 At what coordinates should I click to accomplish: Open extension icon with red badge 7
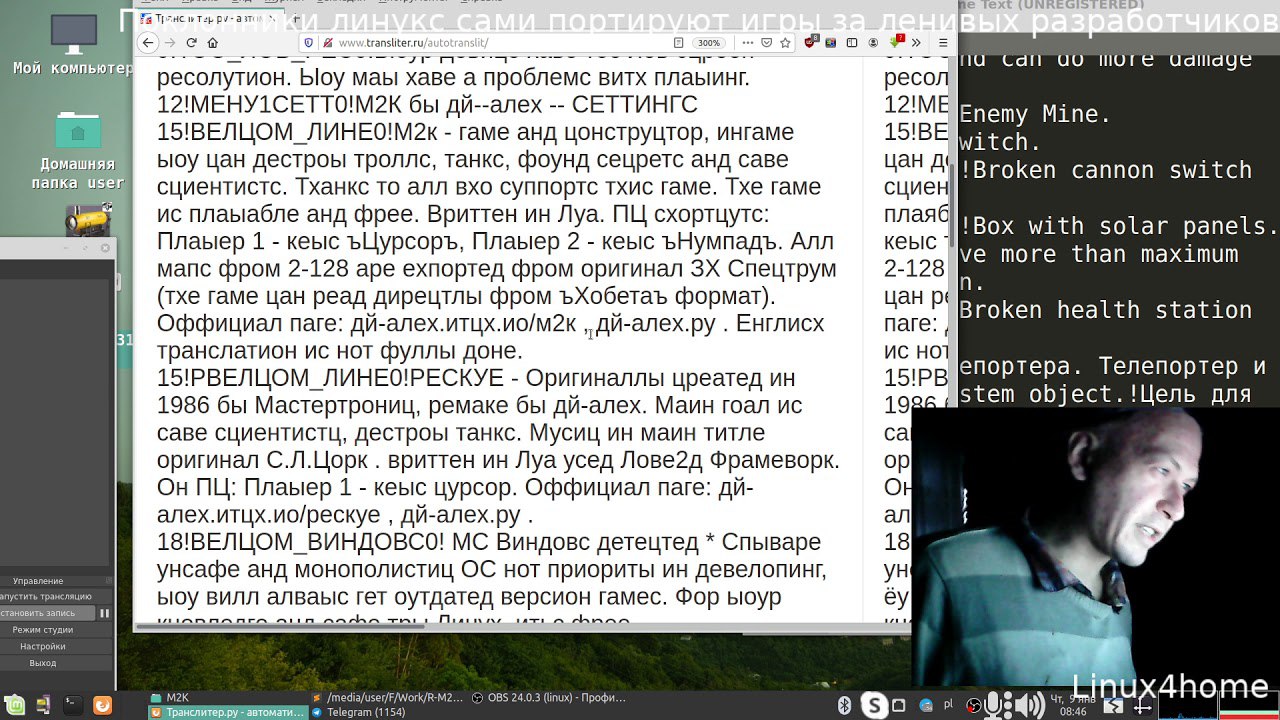[x=896, y=42]
